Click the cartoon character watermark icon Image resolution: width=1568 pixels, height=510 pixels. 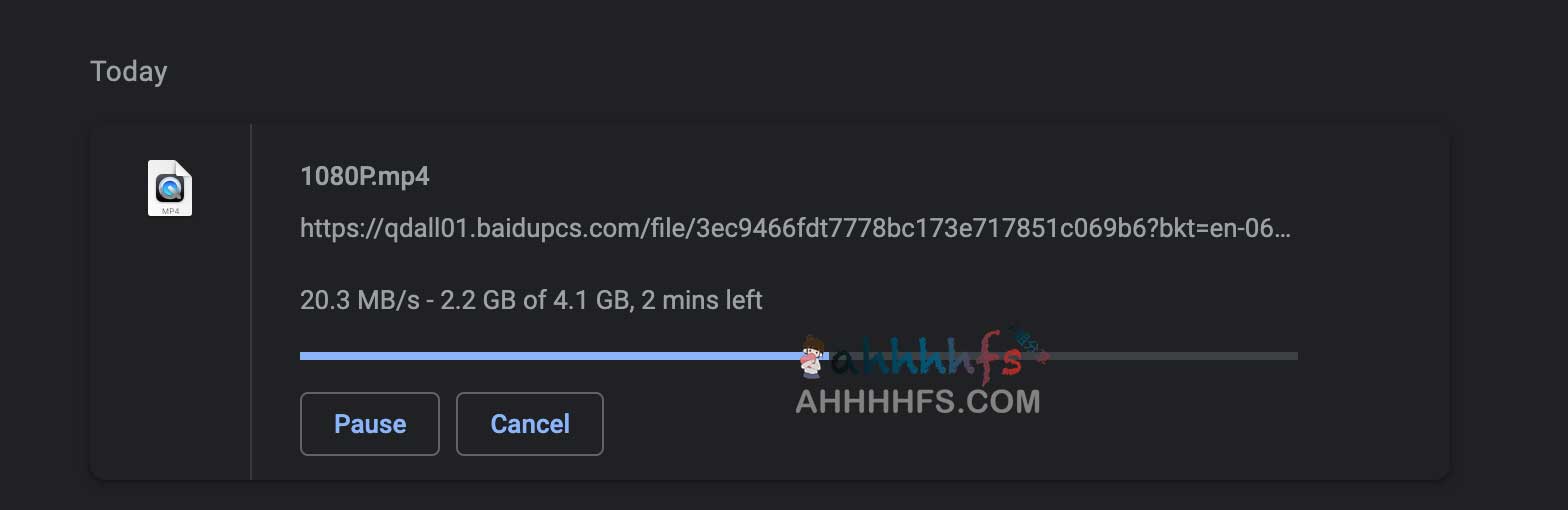(x=812, y=357)
